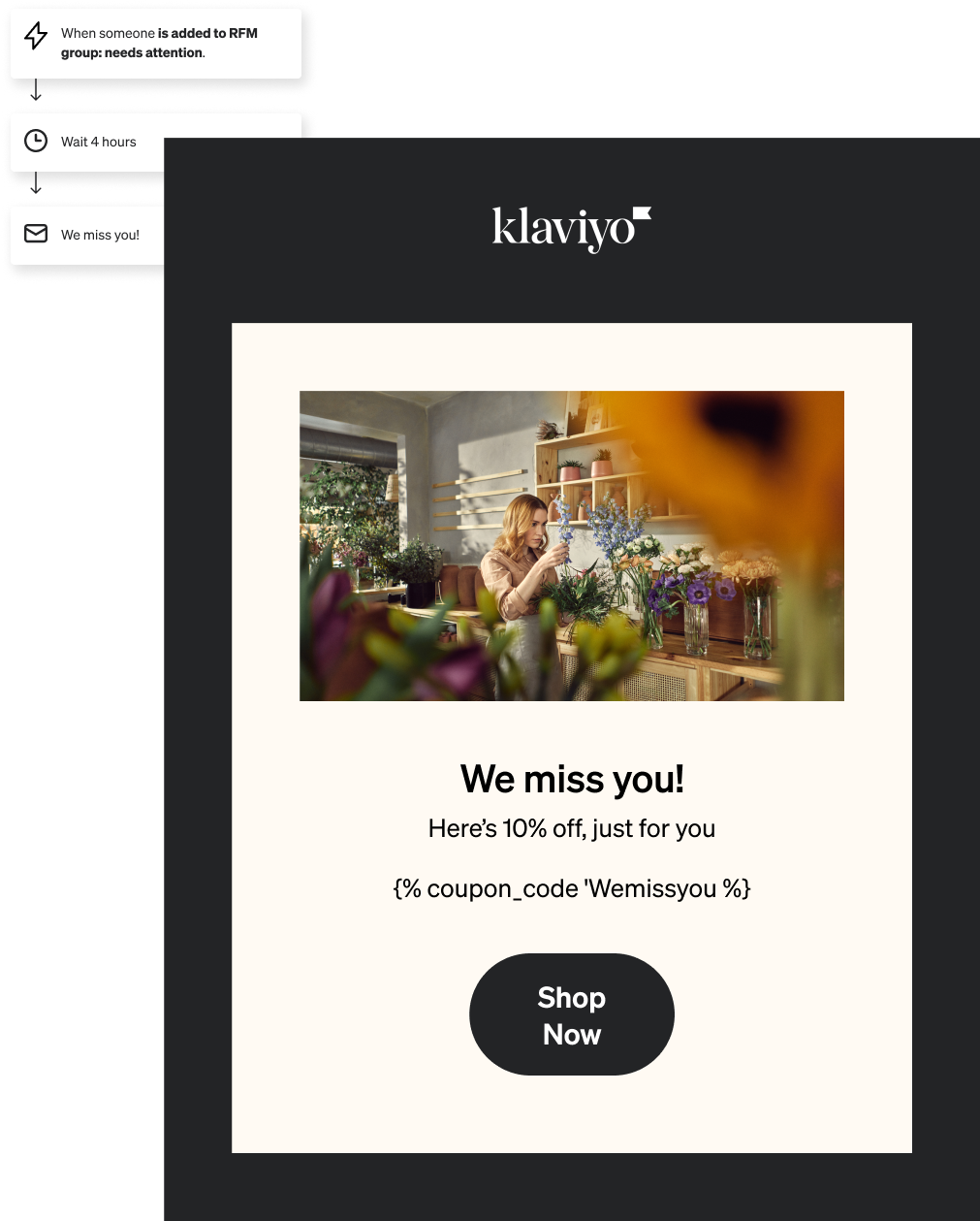Select the 'group: needs attention' trigger line
The image size is (980, 1221).
coord(133,52)
